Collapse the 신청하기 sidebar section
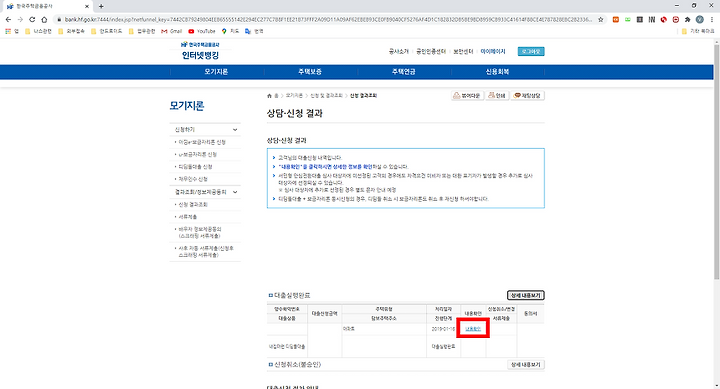This screenshot has width=720, height=389. click(235, 130)
